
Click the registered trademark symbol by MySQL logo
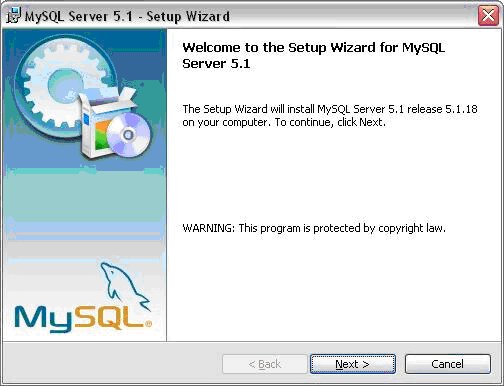[149, 323]
